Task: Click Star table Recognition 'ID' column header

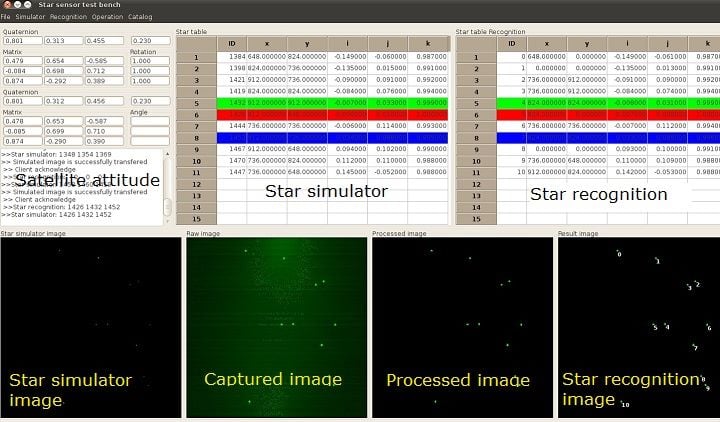Action: (x=512, y=44)
